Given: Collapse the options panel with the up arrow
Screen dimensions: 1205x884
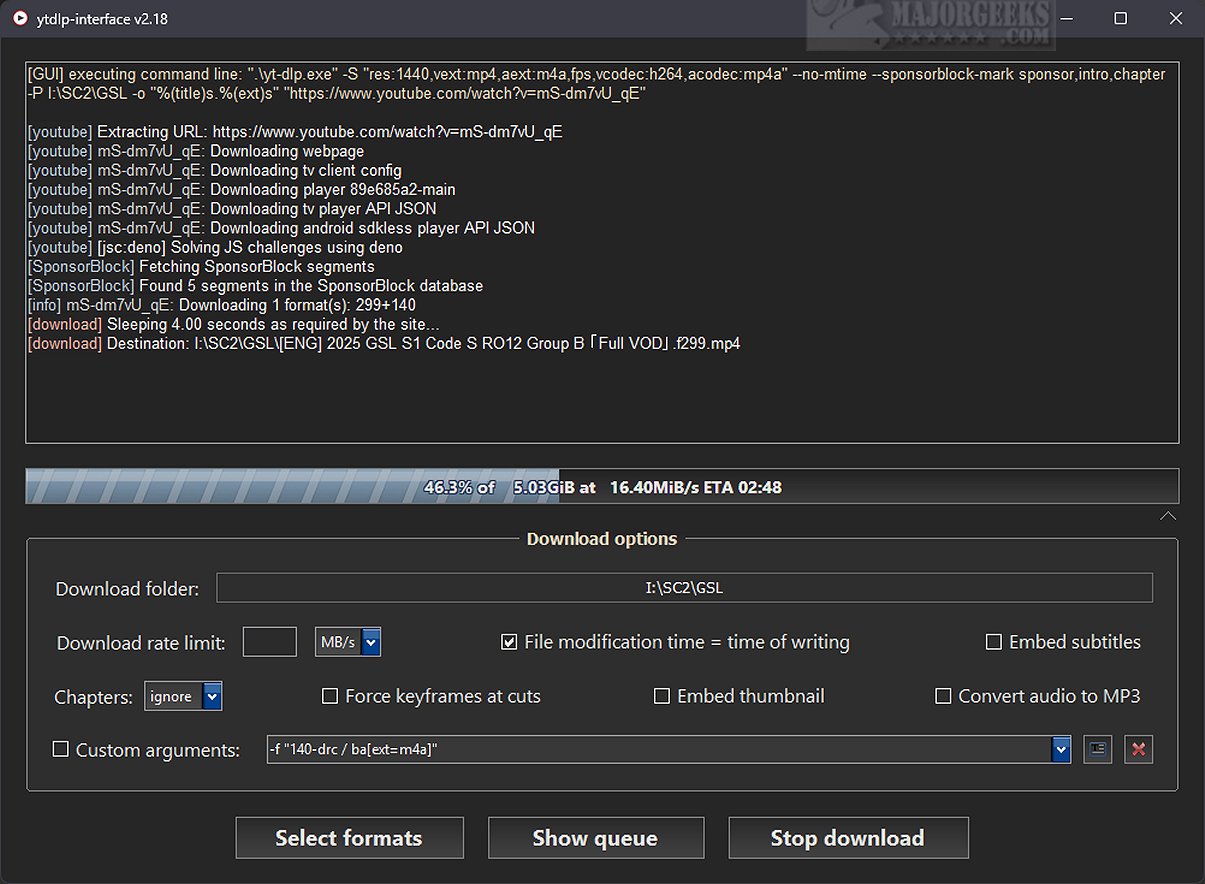Looking at the screenshot, I should 1167,516.
